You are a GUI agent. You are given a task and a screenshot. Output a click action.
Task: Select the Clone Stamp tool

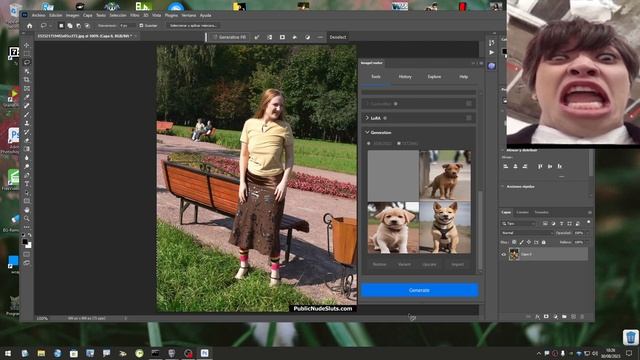(x=27, y=123)
